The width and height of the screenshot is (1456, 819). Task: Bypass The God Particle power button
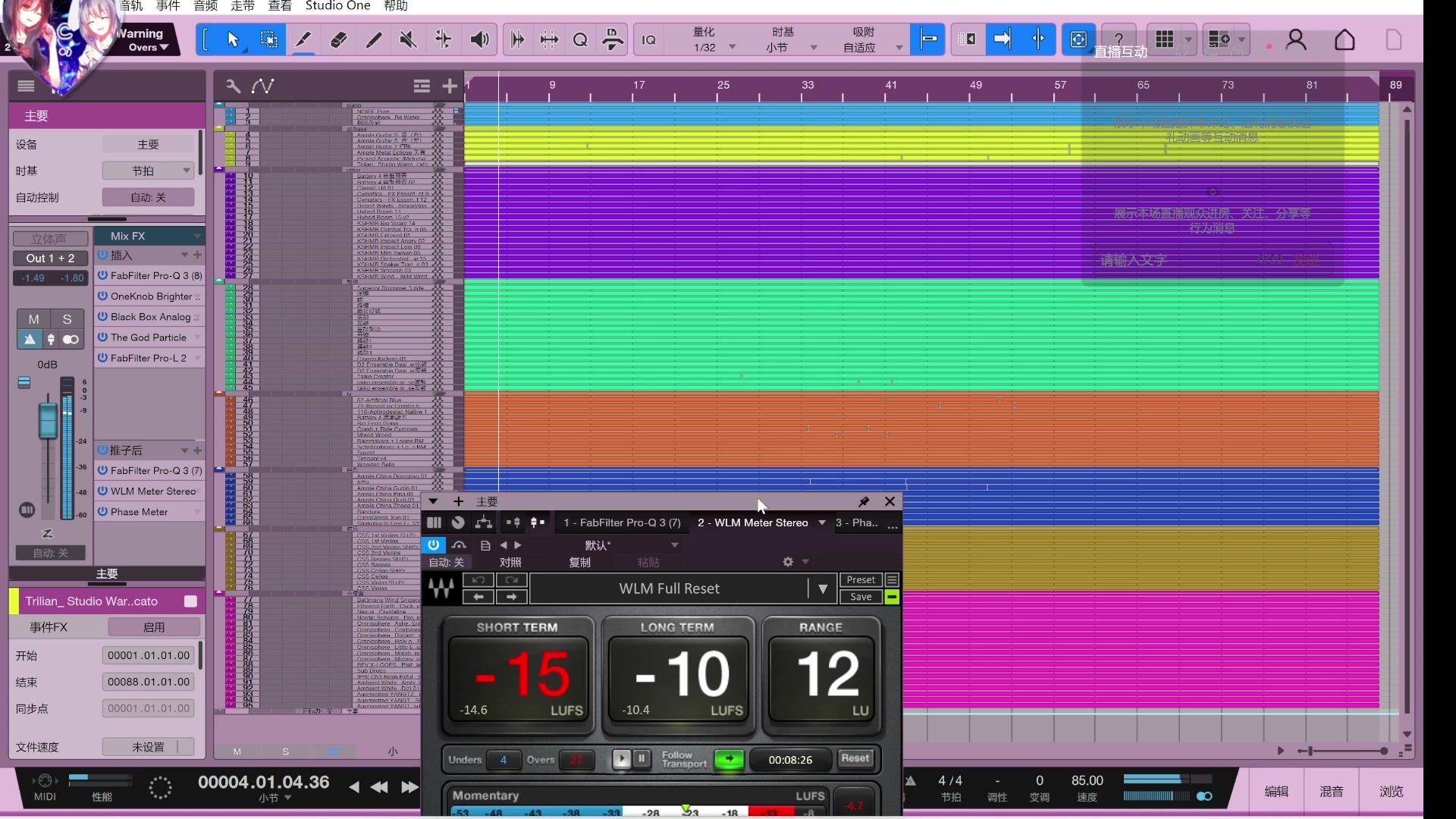pos(102,337)
